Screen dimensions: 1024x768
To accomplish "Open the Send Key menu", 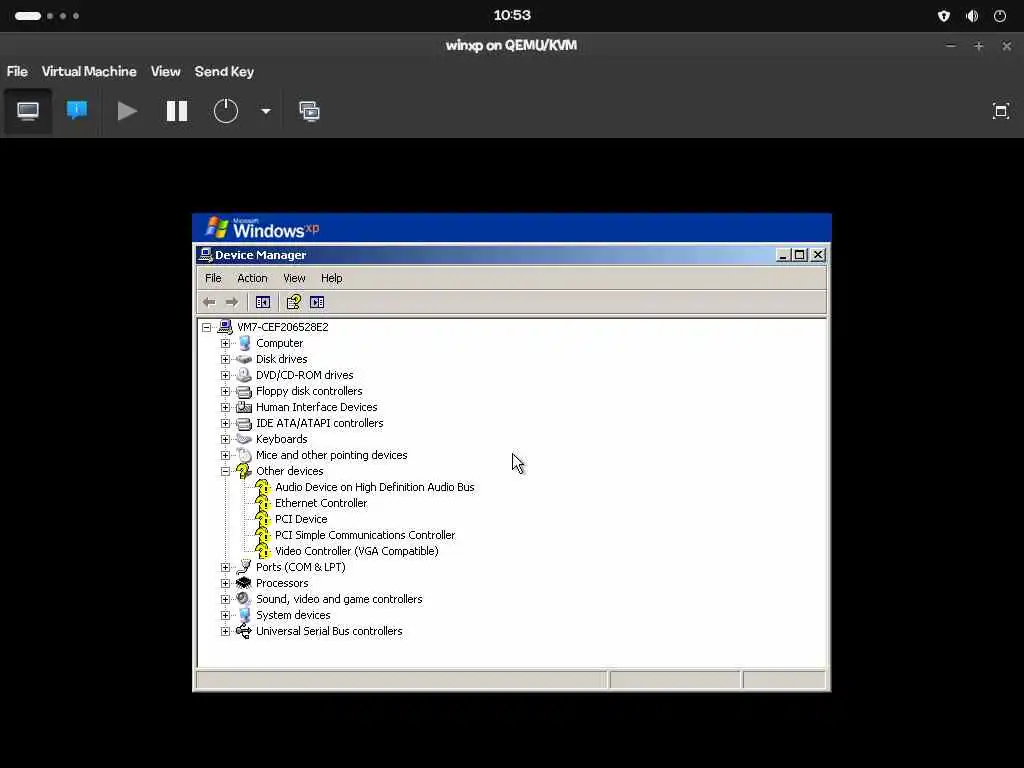I will point(224,71).
